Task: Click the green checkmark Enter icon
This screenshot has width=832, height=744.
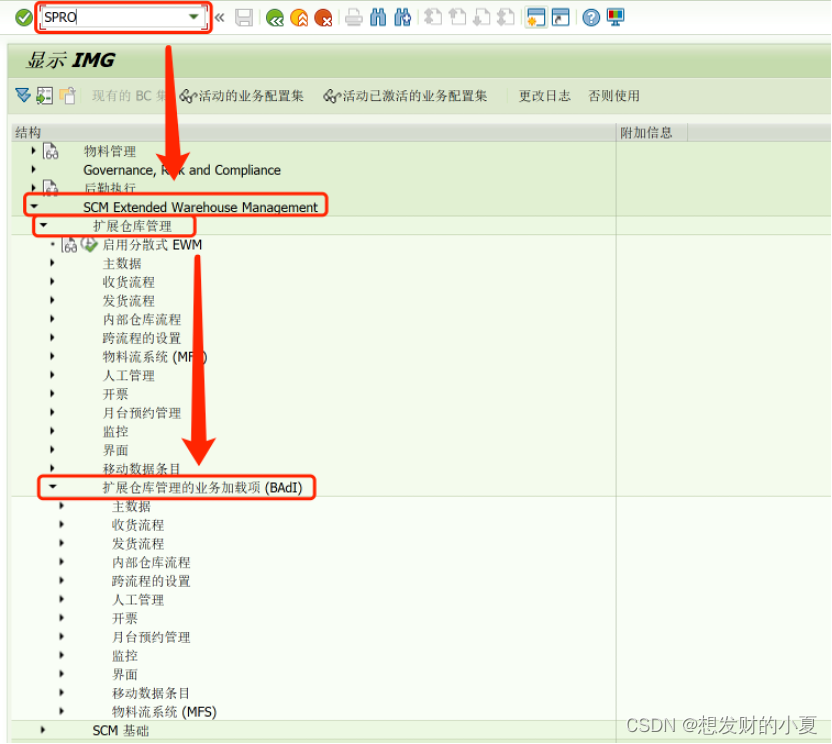Action: (x=23, y=18)
